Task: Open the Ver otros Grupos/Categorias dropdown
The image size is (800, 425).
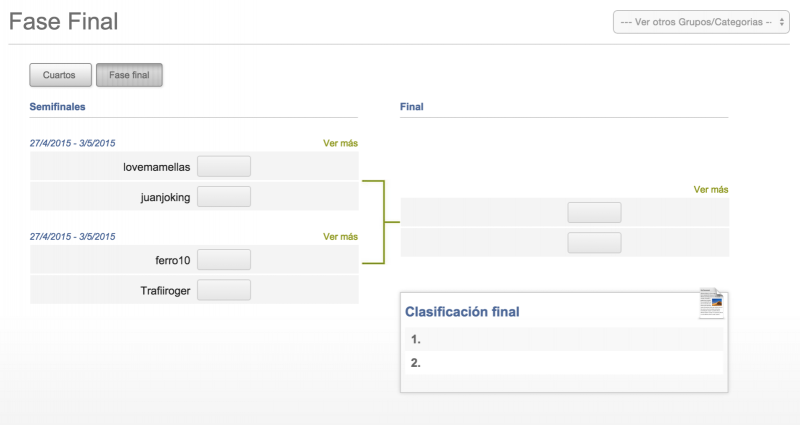Action: coord(701,22)
